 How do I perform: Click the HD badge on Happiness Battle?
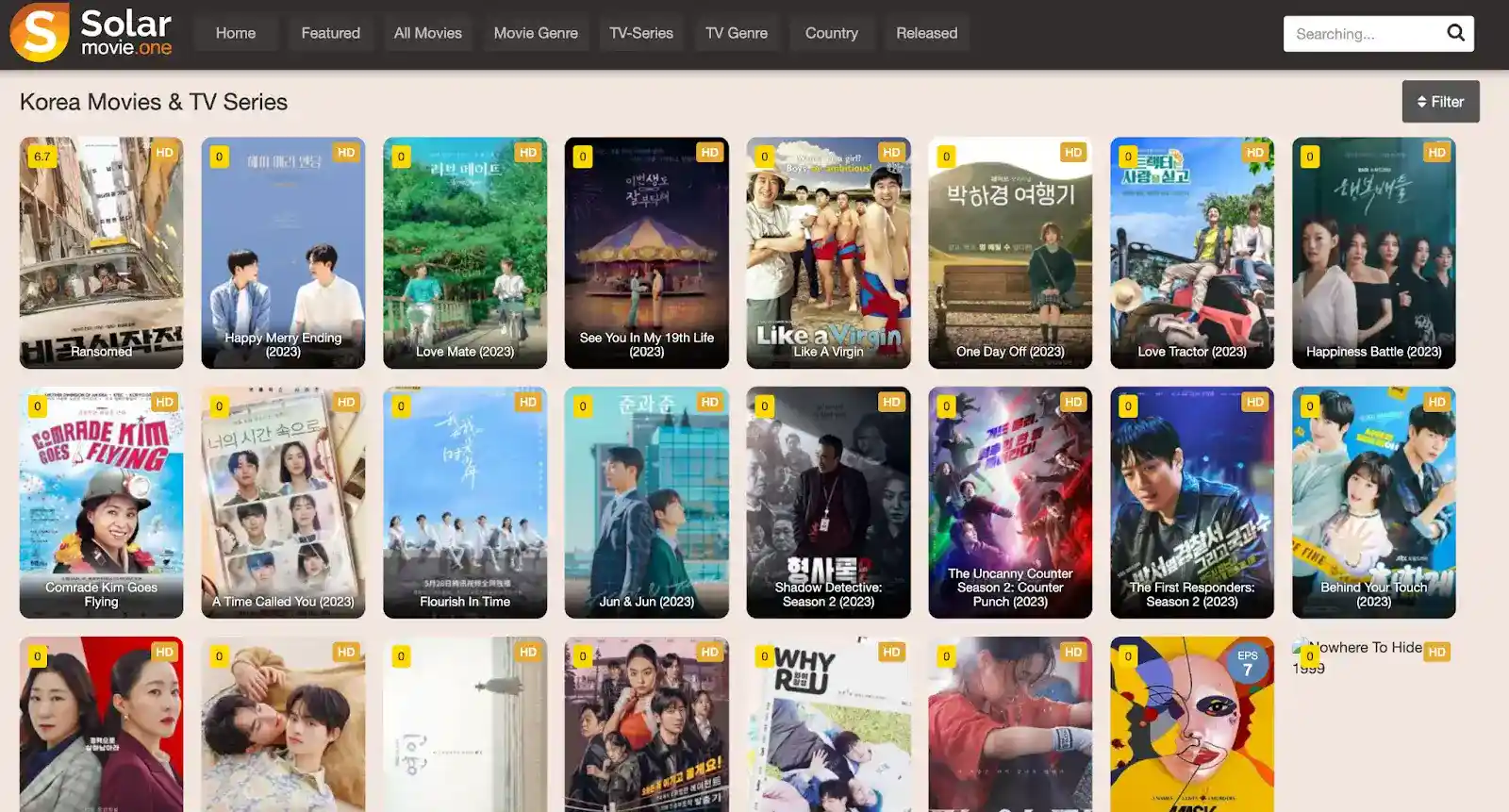(x=1436, y=152)
